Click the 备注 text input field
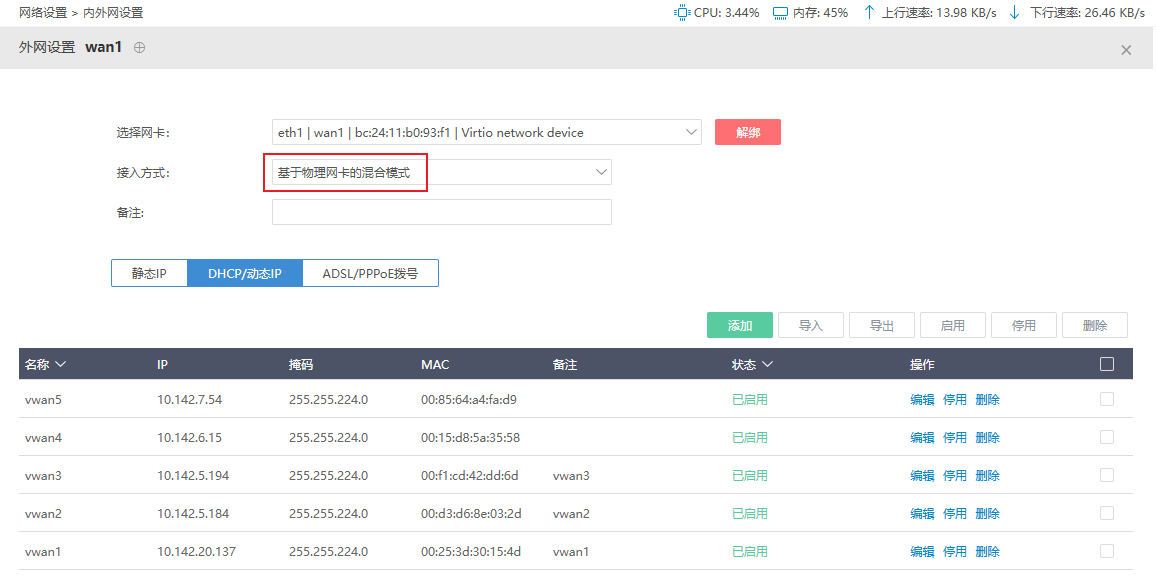This screenshot has height=579, width=1157. [x=441, y=212]
